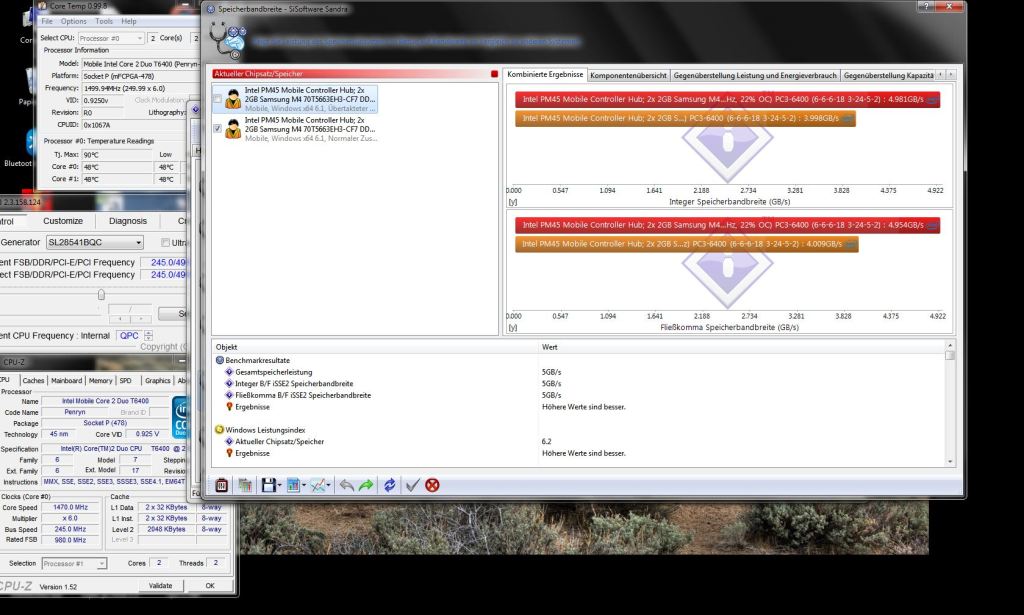Click the checkmark OK icon in Sandra

click(x=412, y=485)
